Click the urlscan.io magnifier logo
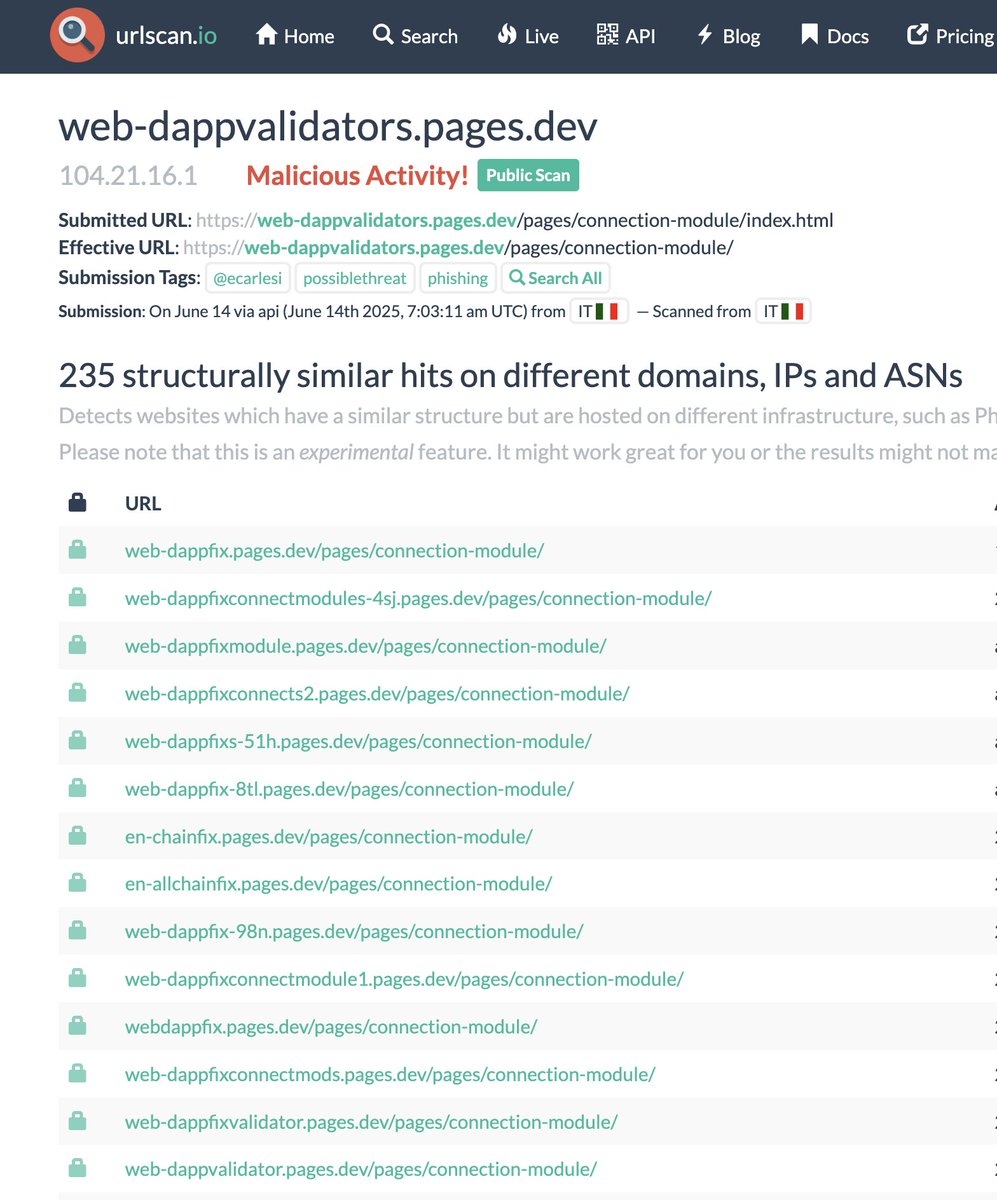997x1200 pixels. 77,36
